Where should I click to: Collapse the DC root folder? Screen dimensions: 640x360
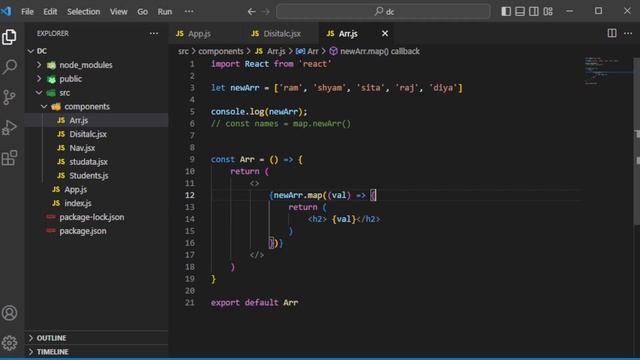[31, 51]
